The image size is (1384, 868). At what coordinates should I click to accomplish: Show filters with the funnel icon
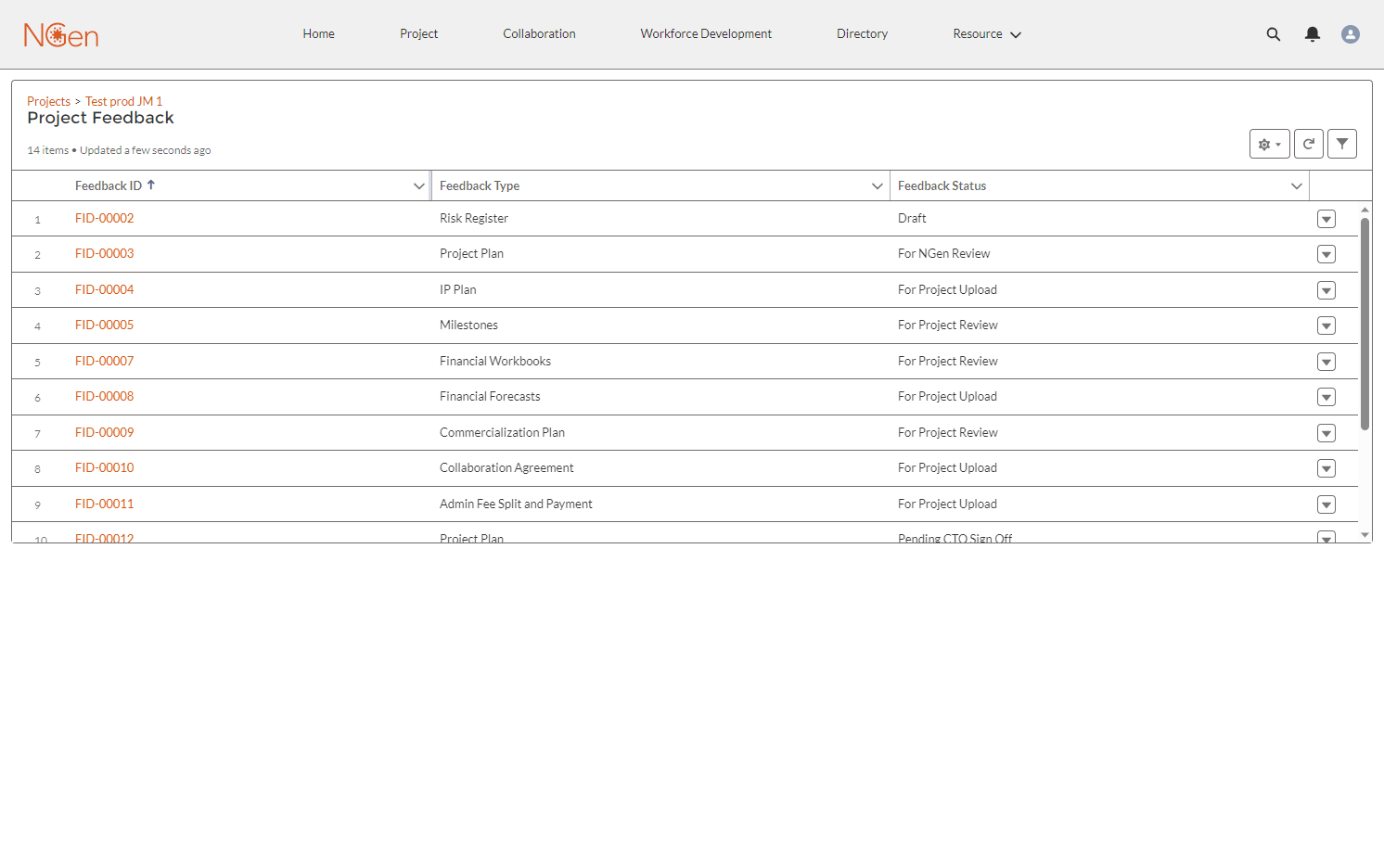(x=1342, y=144)
